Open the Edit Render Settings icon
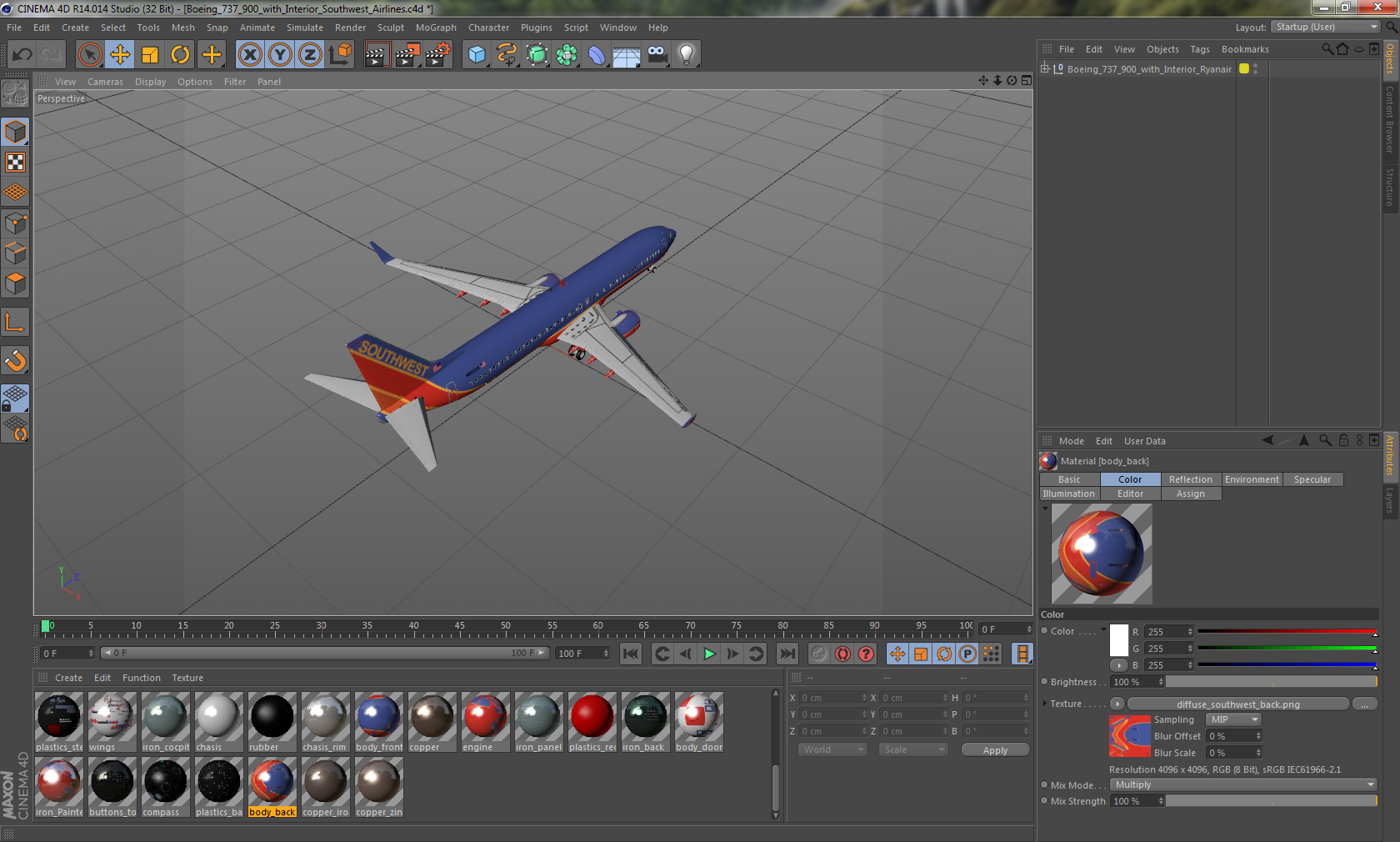 coord(438,55)
